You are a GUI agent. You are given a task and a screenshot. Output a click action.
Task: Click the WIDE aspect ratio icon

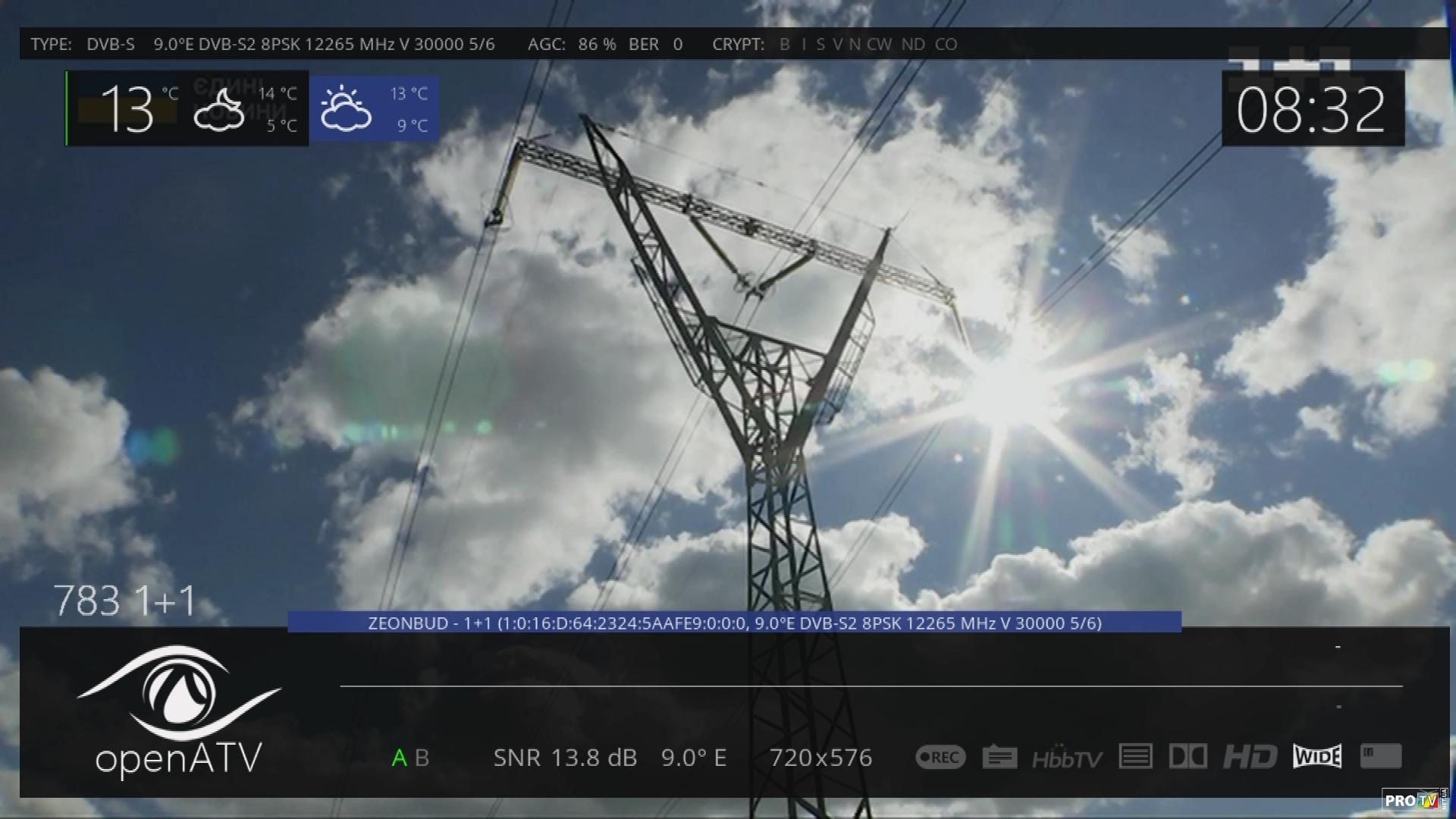click(1317, 756)
